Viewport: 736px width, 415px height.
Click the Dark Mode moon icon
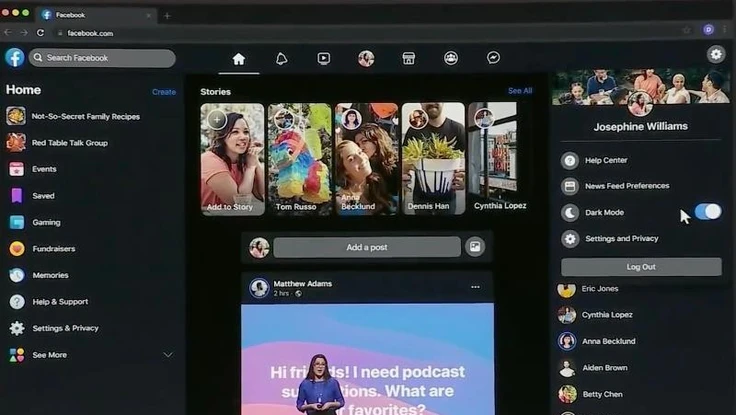(x=570, y=213)
